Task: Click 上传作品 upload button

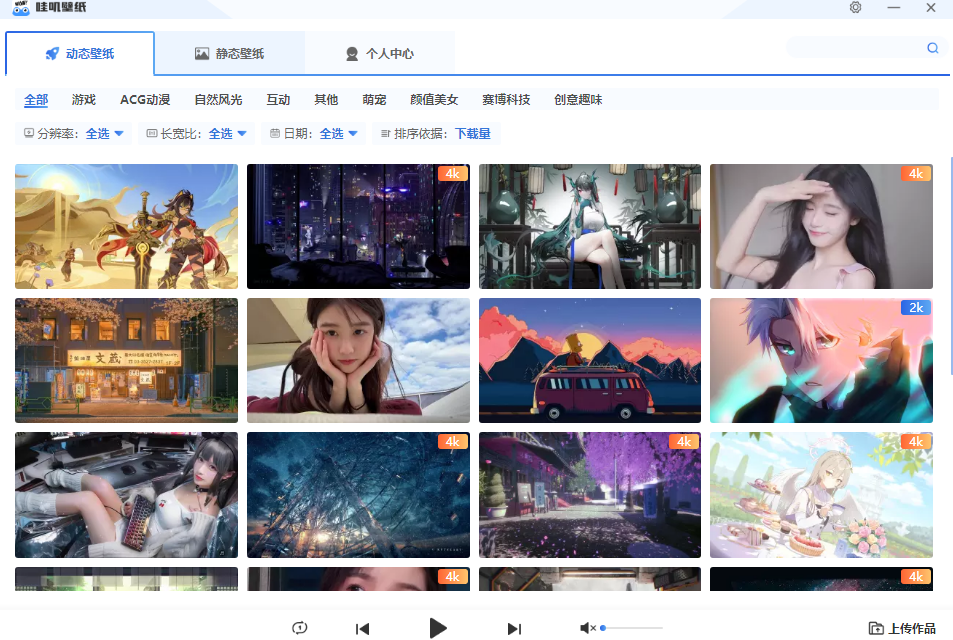Action: pyautogui.click(x=902, y=628)
